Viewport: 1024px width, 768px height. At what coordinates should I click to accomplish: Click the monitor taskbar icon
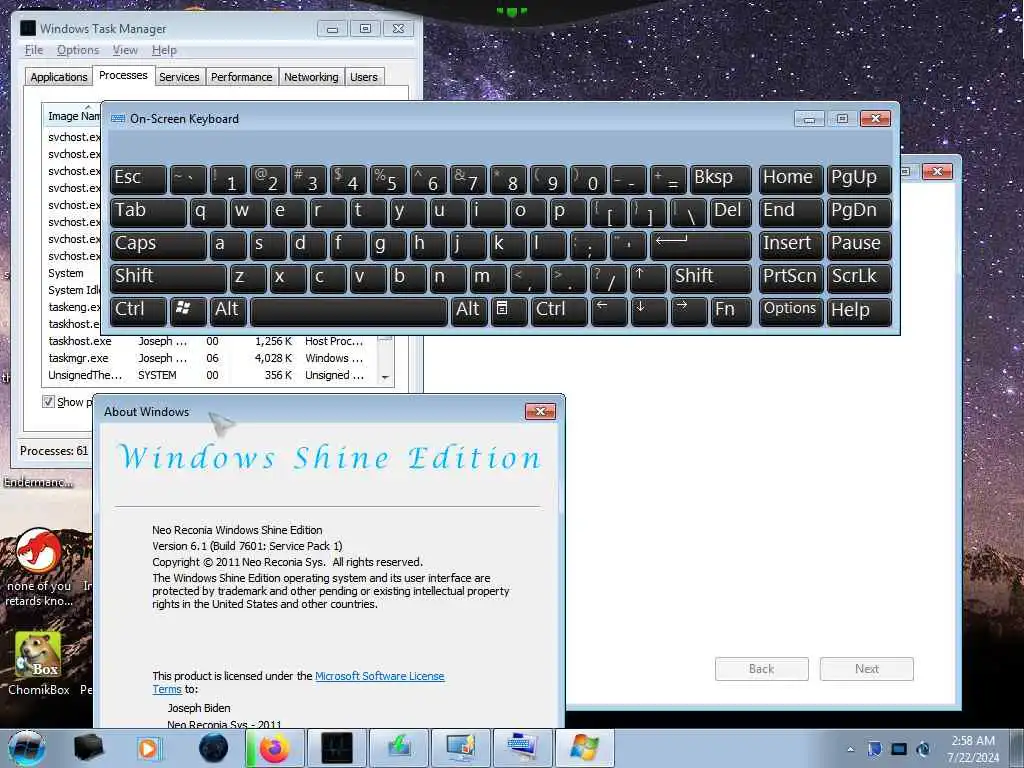pos(460,748)
